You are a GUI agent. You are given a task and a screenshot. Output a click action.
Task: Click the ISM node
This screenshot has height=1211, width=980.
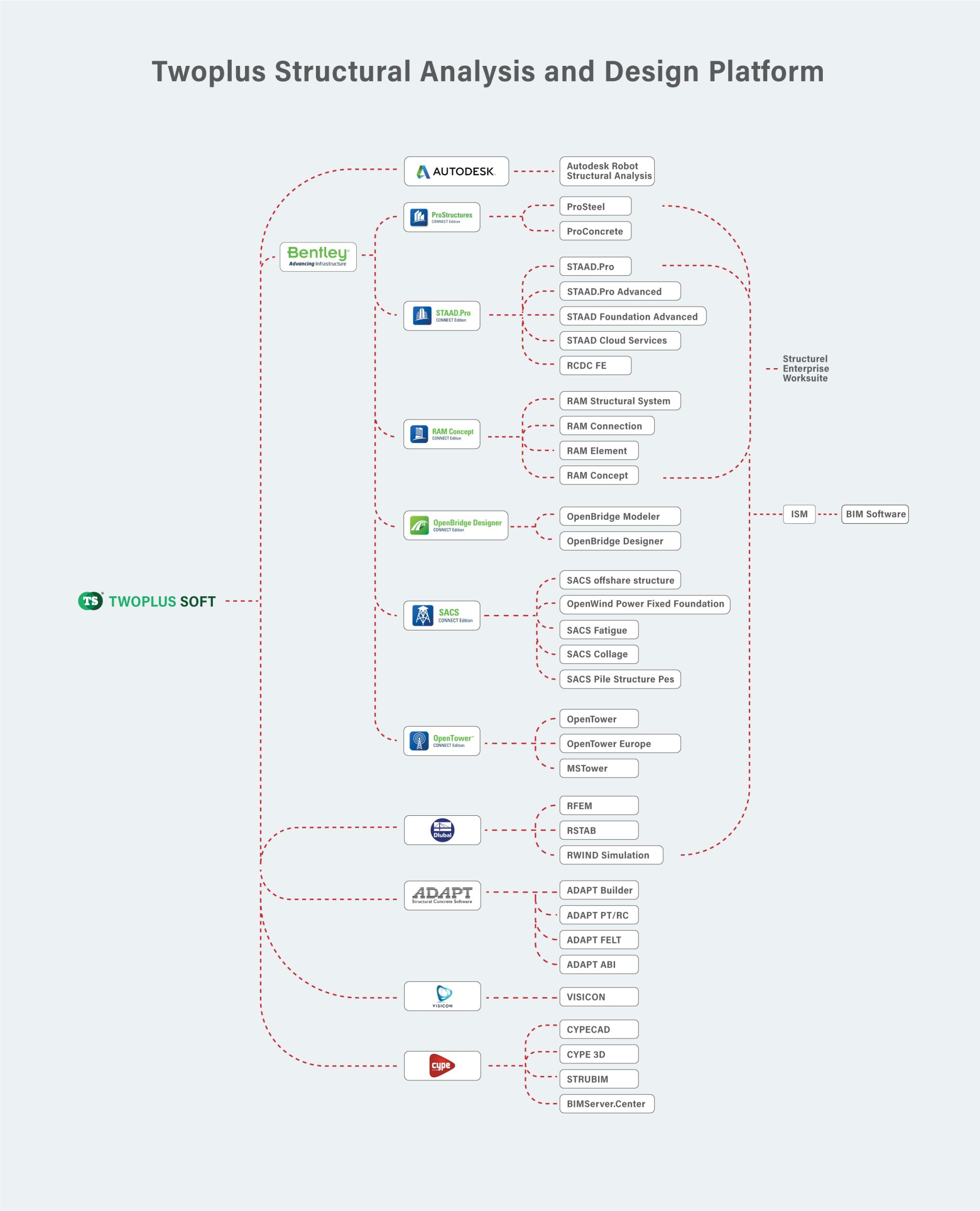799,514
